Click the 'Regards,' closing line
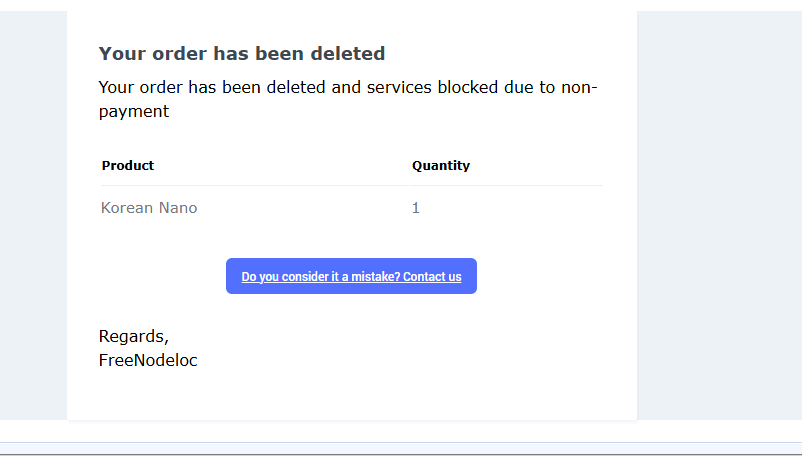Viewport: 802px width, 462px height. coord(133,336)
